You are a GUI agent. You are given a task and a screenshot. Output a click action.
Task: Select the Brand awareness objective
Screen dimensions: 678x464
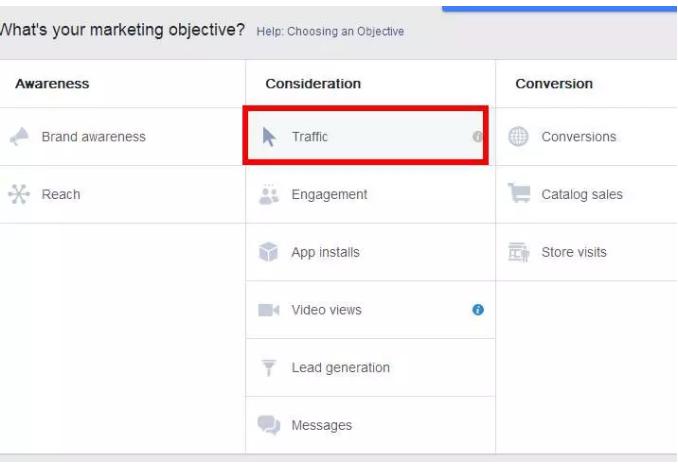[93, 137]
